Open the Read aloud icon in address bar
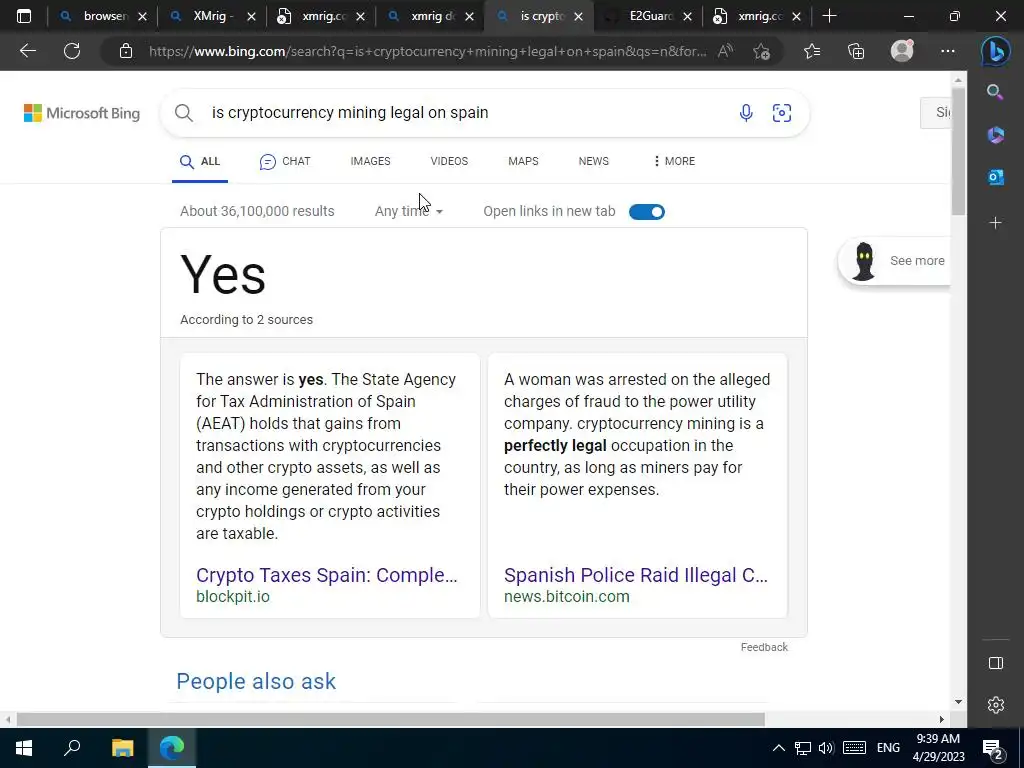 pyautogui.click(x=725, y=51)
